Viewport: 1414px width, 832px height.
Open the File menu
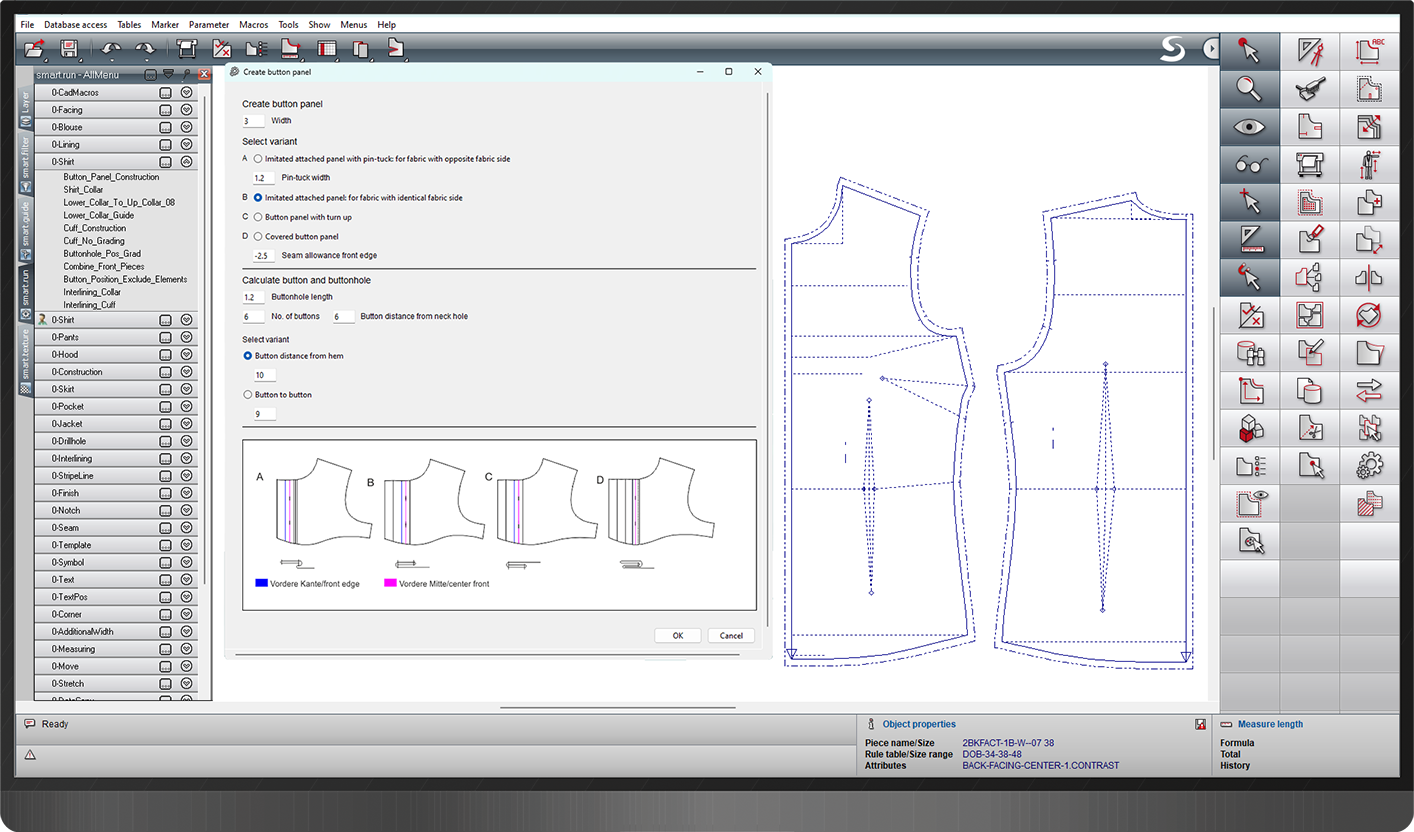tap(27, 24)
